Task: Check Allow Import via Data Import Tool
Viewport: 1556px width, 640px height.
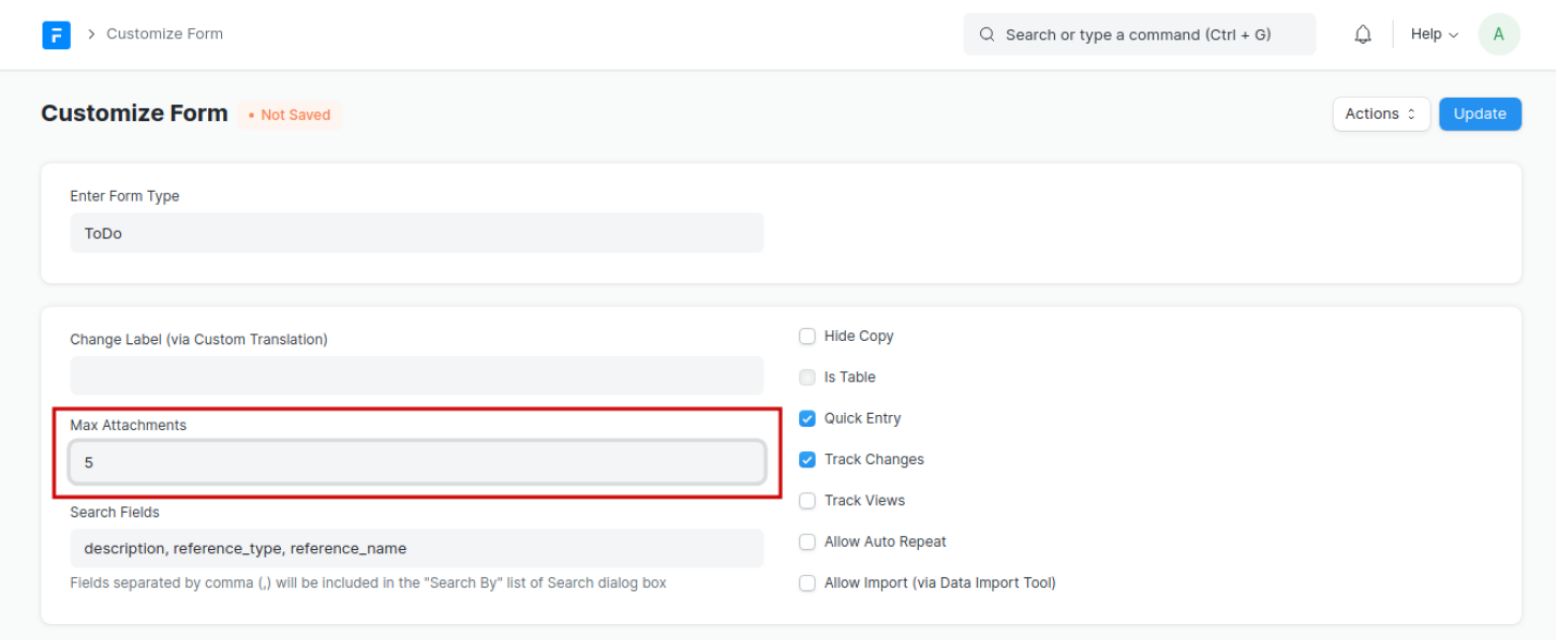Action: point(807,582)
